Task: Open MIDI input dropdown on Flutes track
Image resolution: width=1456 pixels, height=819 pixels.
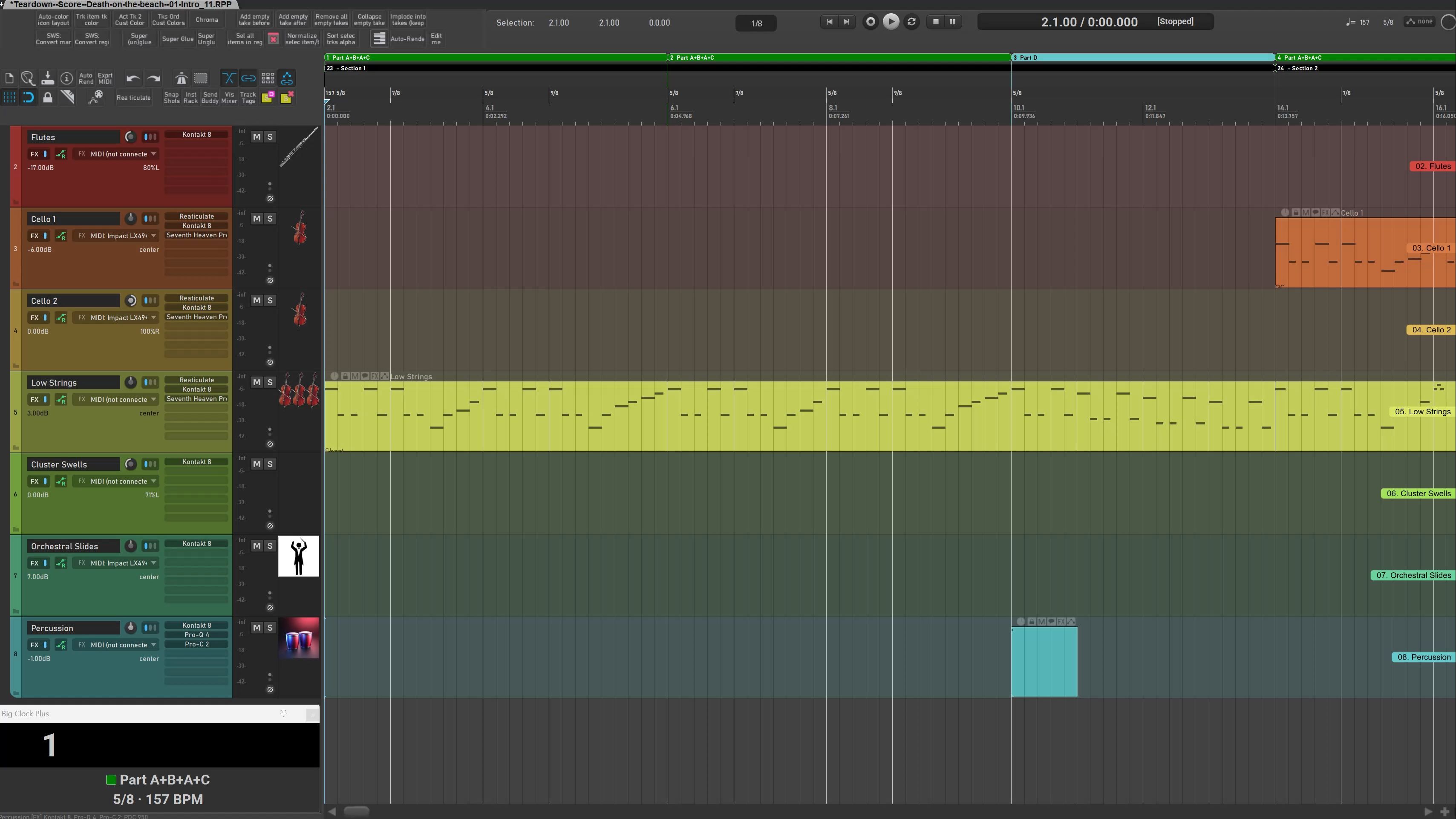Action: [x=153, y=154]
